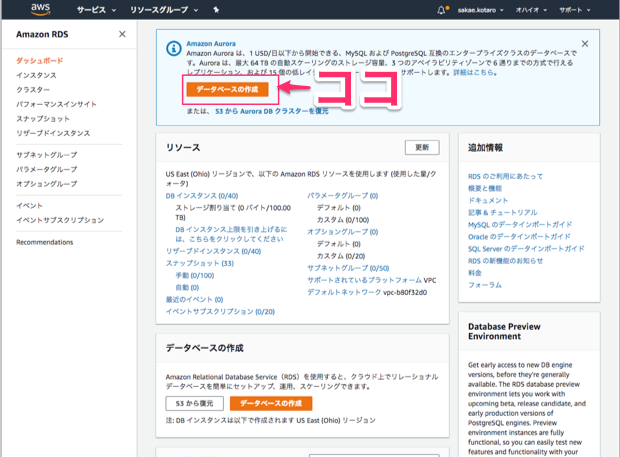620x457 pixels.
Task: Click lower データベースの作成 orange button
Action: point(271,403)
